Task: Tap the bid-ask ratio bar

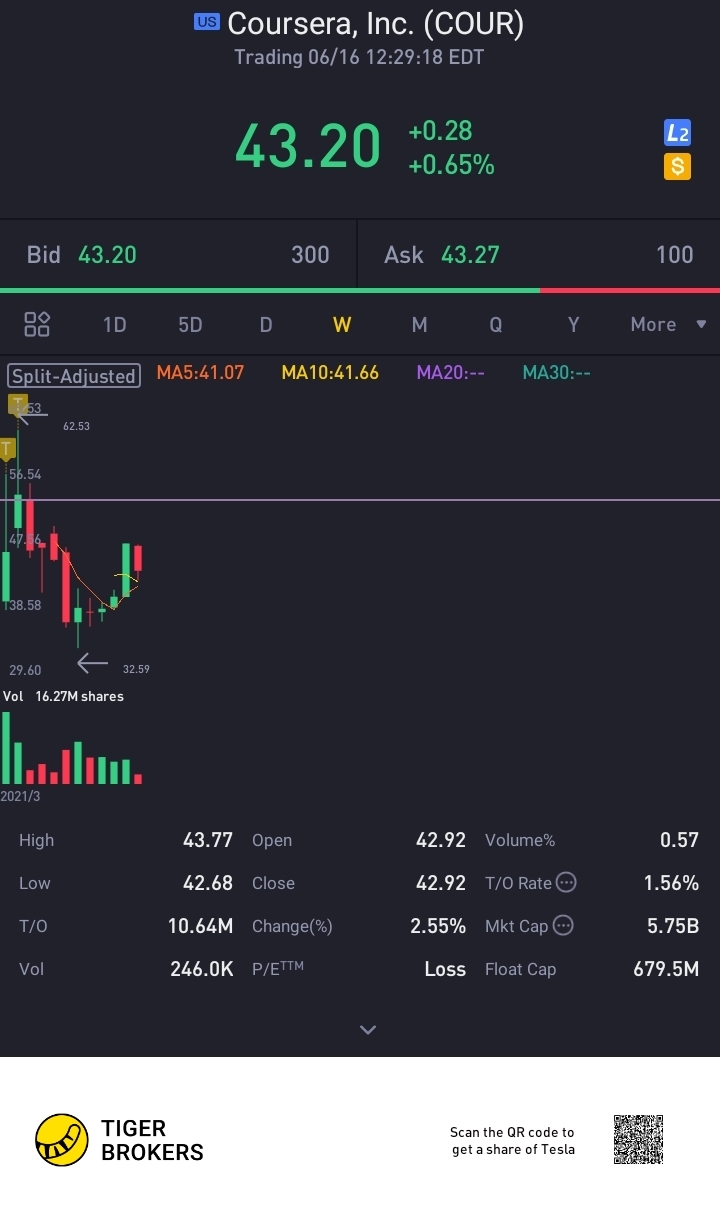Action: (x=360, y=290)
